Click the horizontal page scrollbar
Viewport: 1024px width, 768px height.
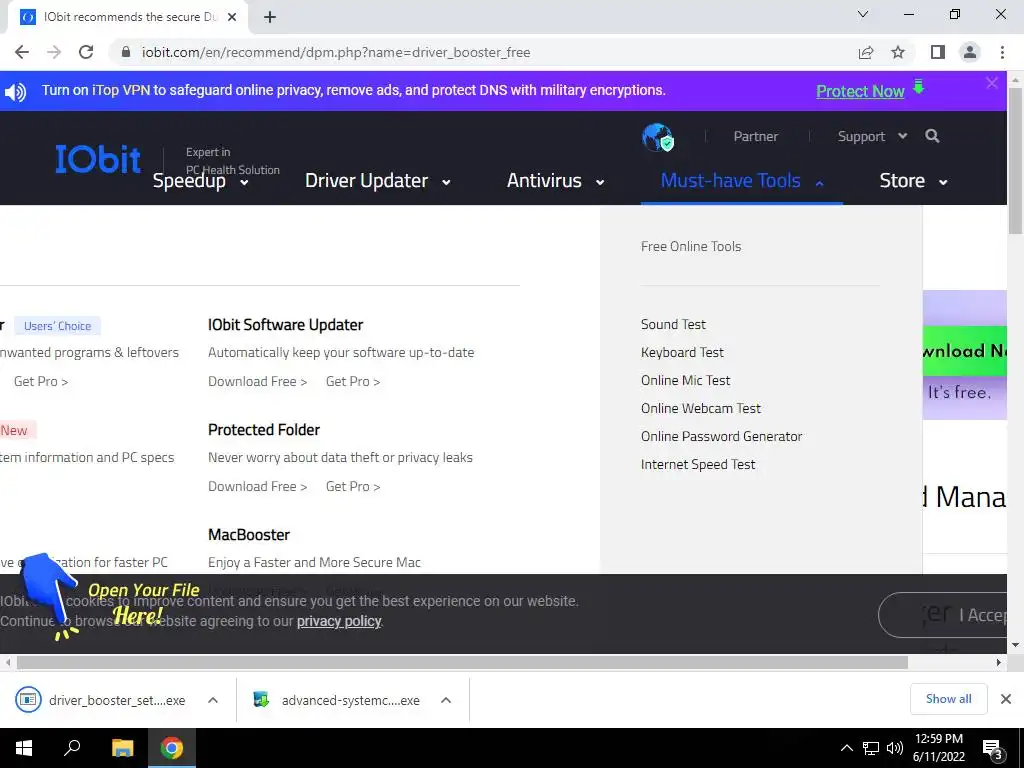tap(462, 663)
